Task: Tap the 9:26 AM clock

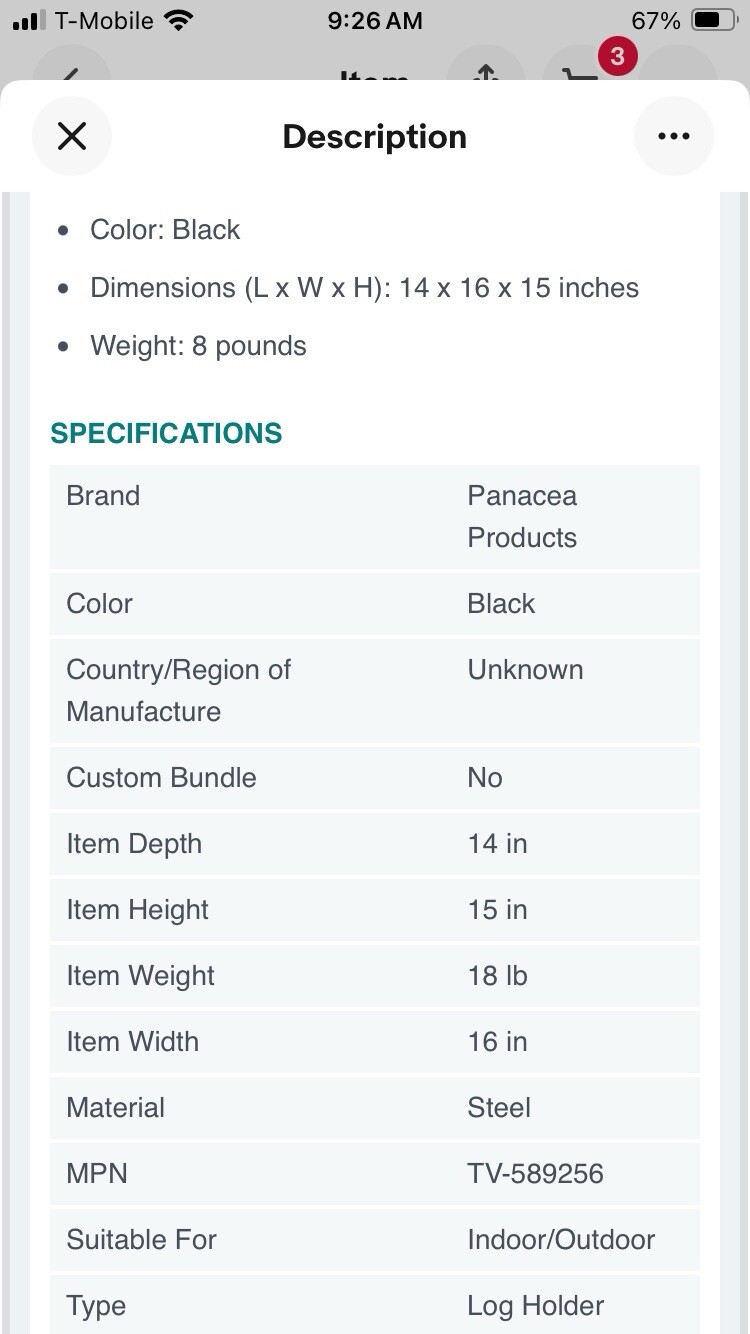Action: [x=375, y=21]
